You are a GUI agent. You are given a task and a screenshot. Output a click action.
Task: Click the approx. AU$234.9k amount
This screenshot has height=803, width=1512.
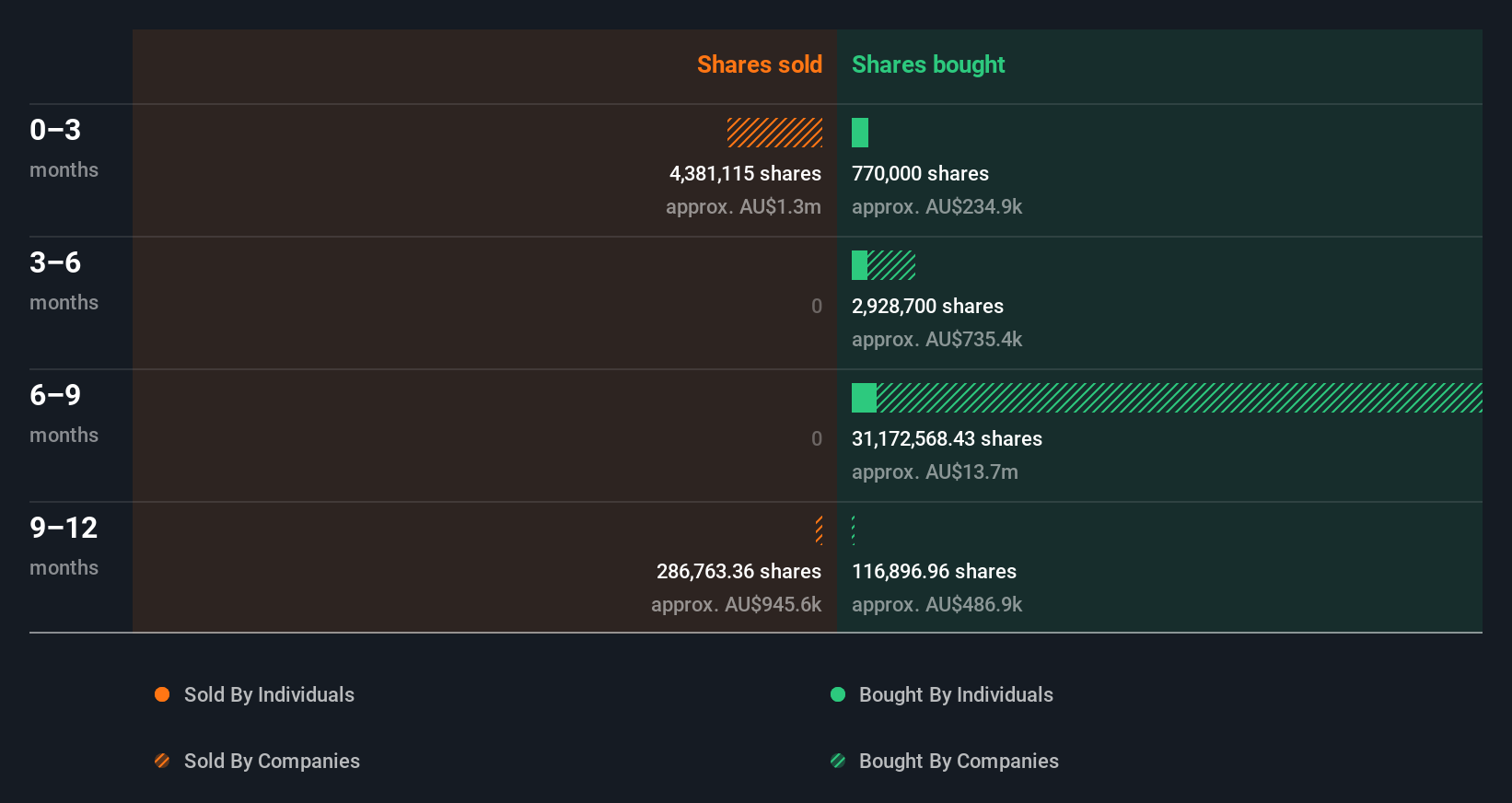[936, 206]
